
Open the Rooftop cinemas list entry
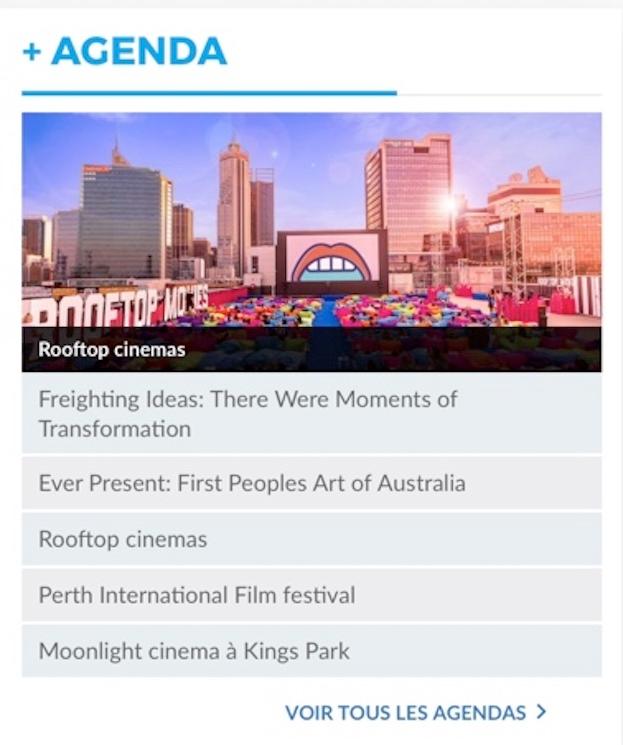[x=123, y=540]
